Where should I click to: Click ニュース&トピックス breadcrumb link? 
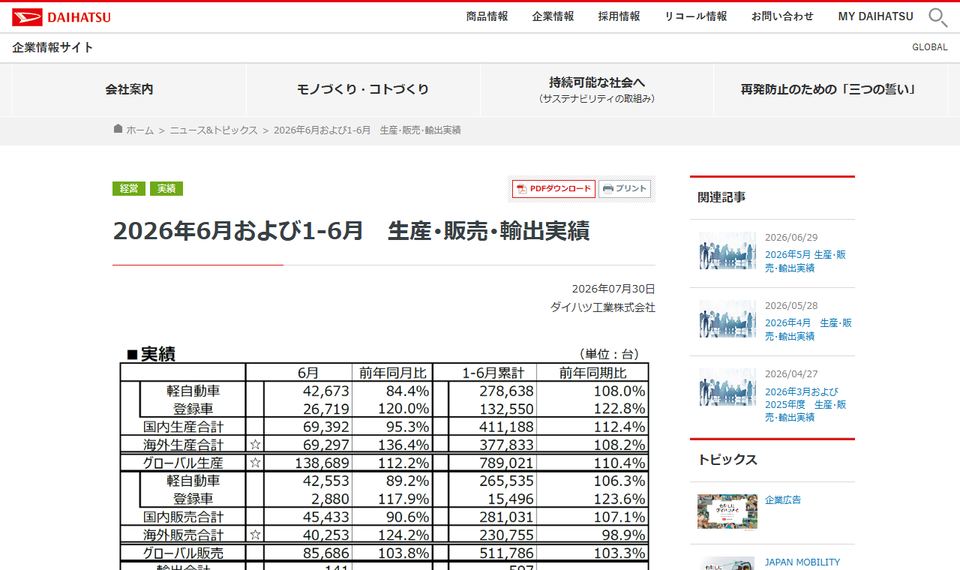click(x=213, y=130)
